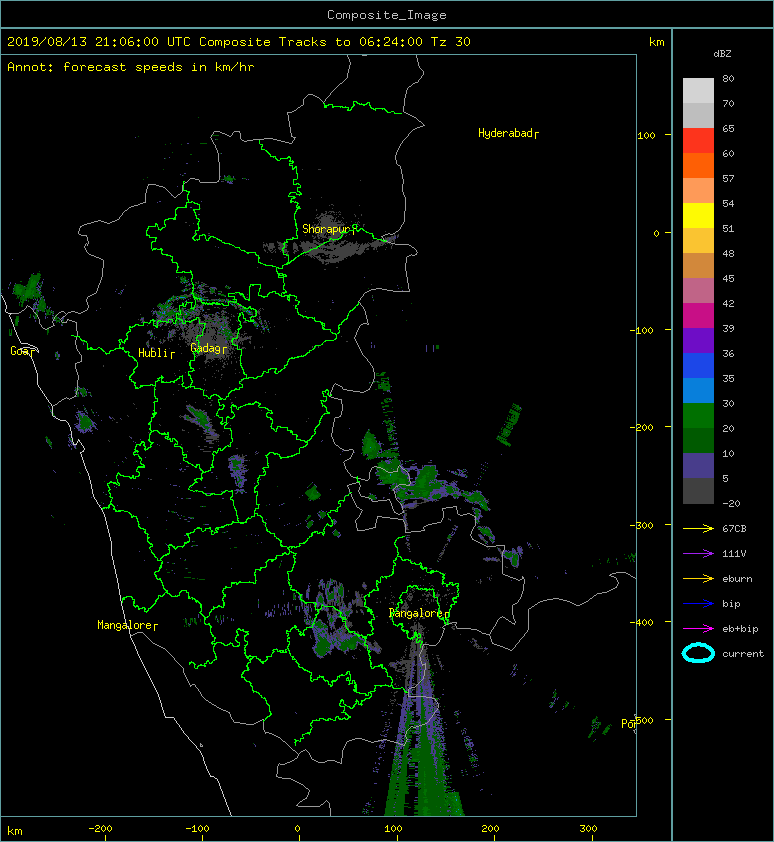Pick the slate purple swatch above label 5

[698, 466]
